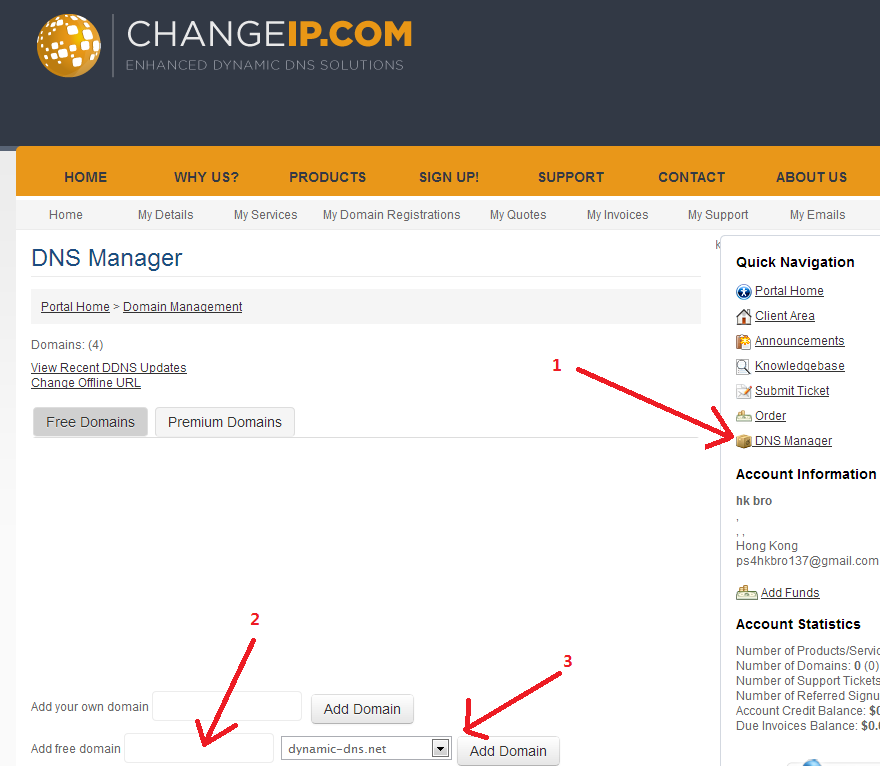Open the PRODUCTS menu item
The width and height of the screenshot is (880, 766).
(x=328, y=177)
